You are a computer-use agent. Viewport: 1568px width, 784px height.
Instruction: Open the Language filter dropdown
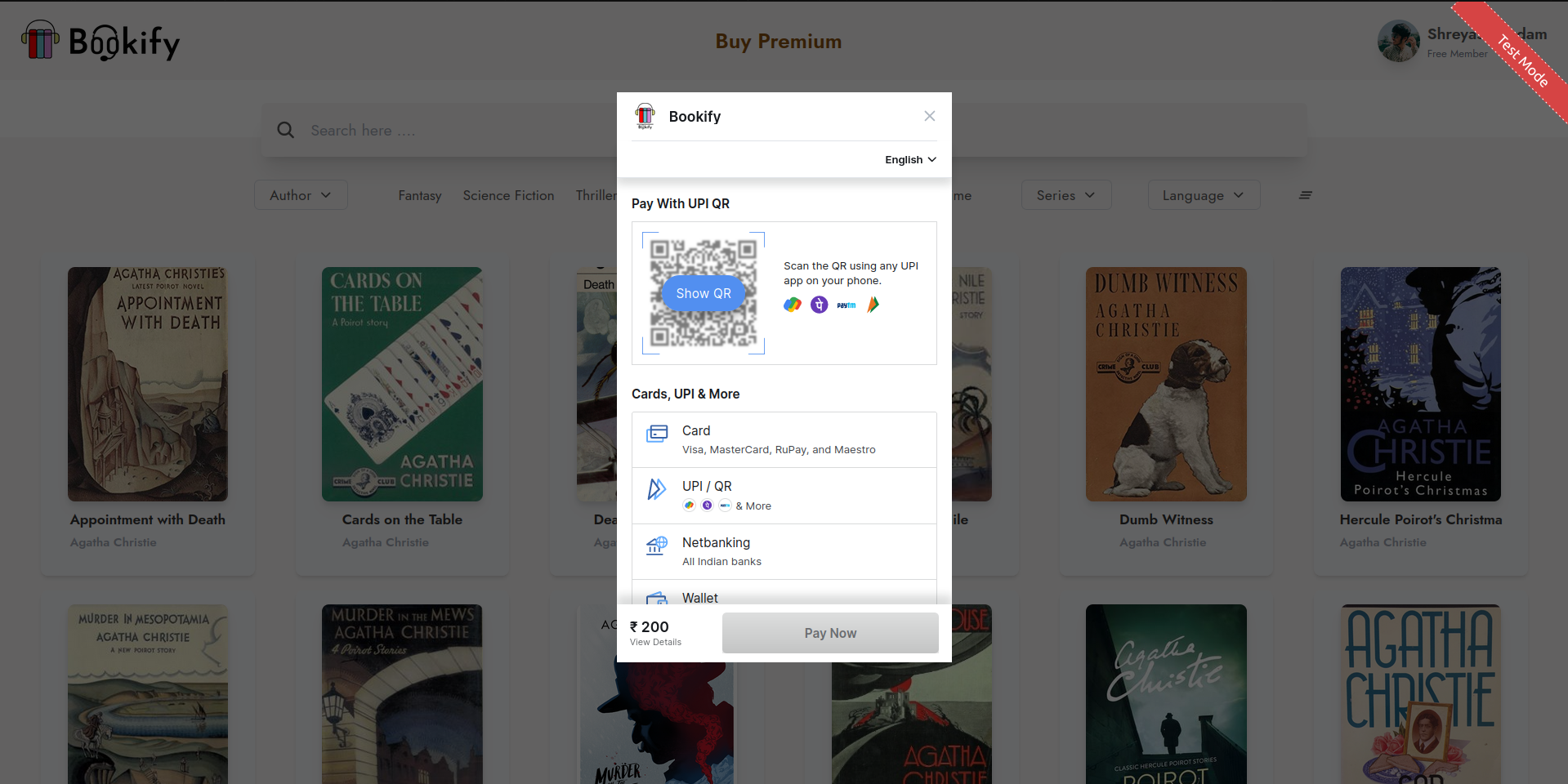pyautogui.click(x=1204, y=195)
